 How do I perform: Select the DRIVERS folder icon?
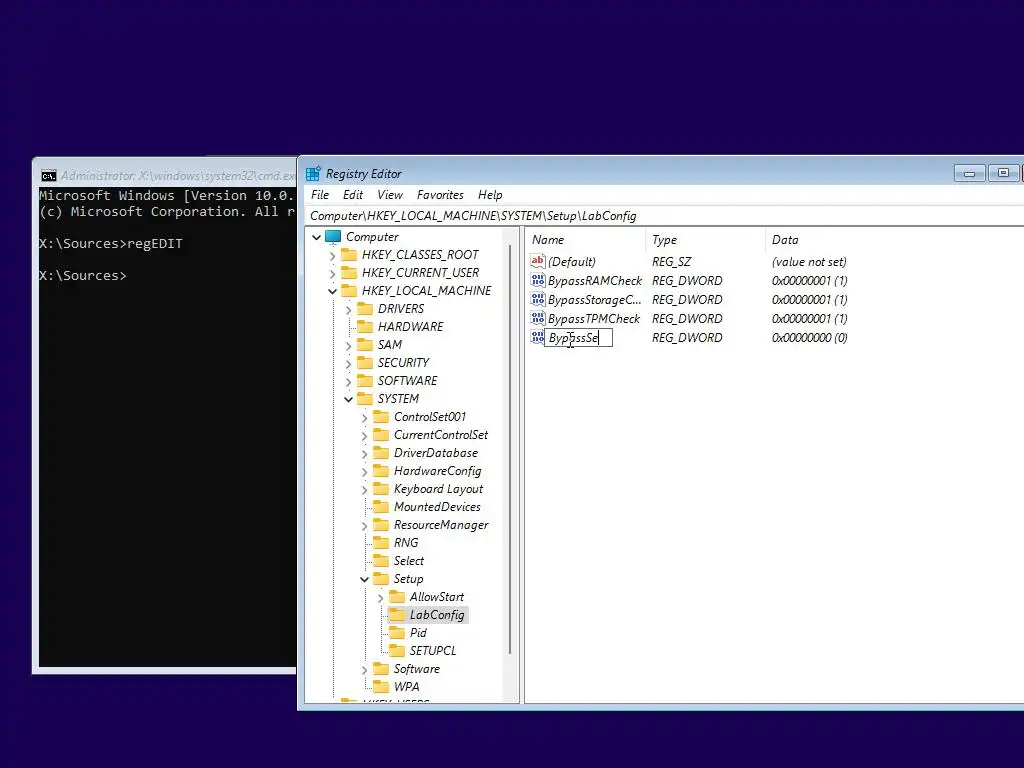(x=365, y=308)
